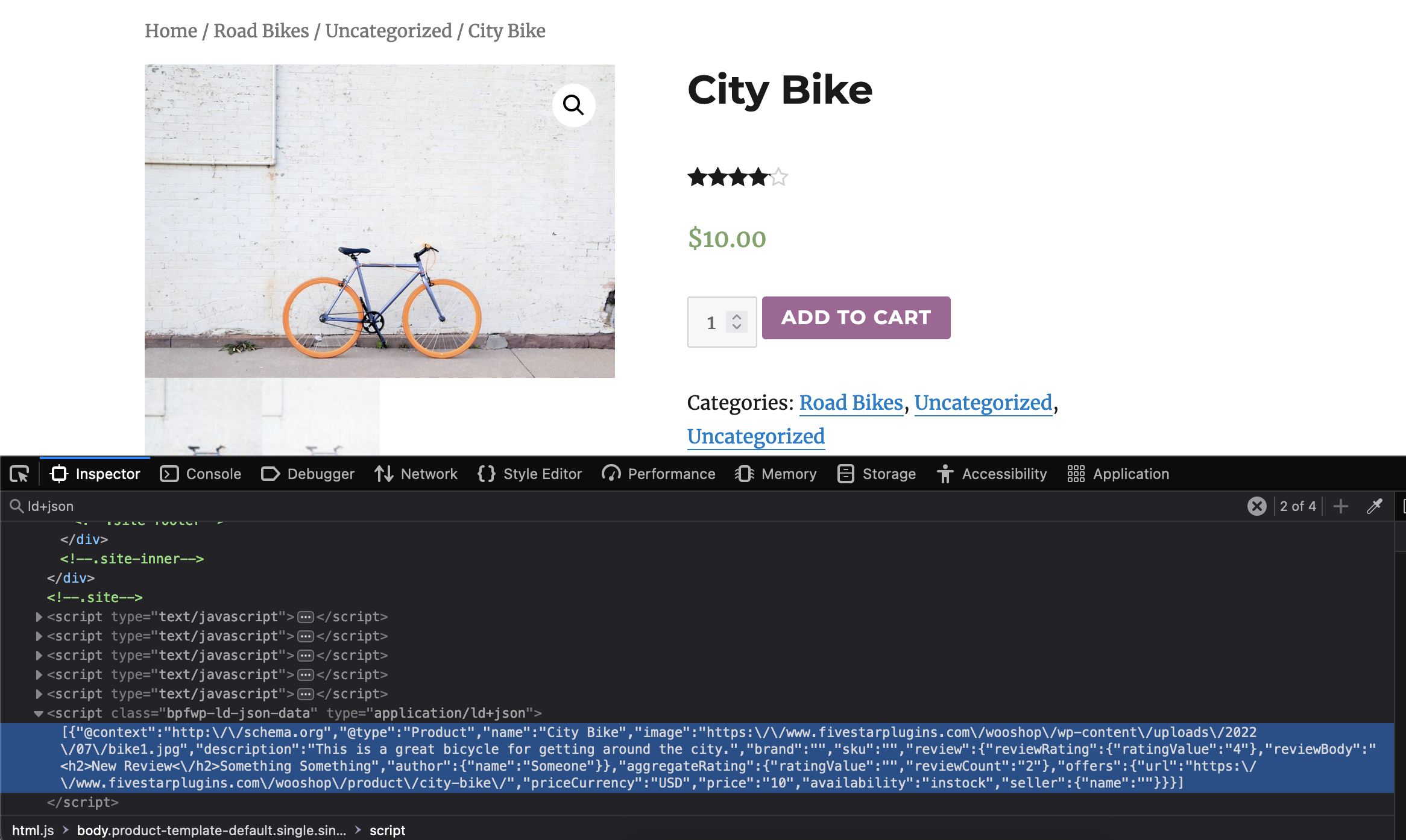
Task: Click the quantity stepper arrows
Action: coord(737,321)
